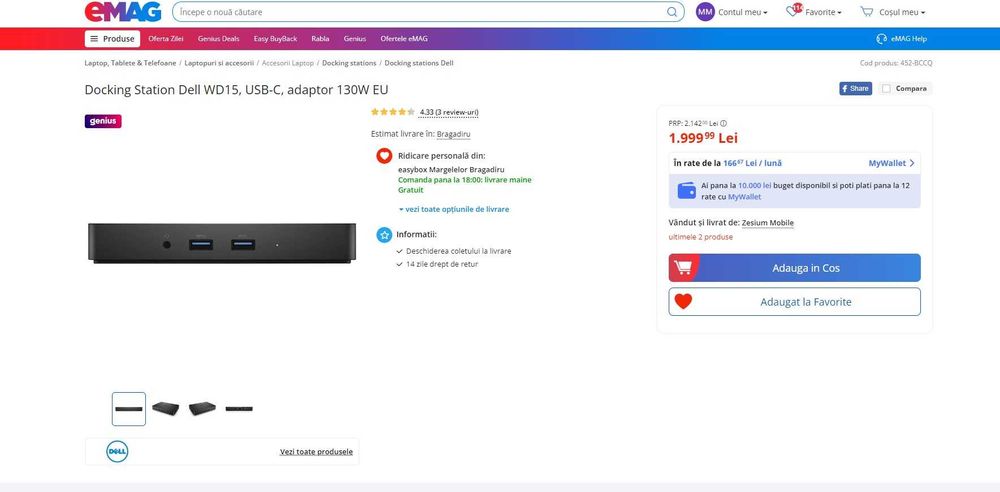
Task: Click the MyWallet link in budget note
Action: coord(744,197)
